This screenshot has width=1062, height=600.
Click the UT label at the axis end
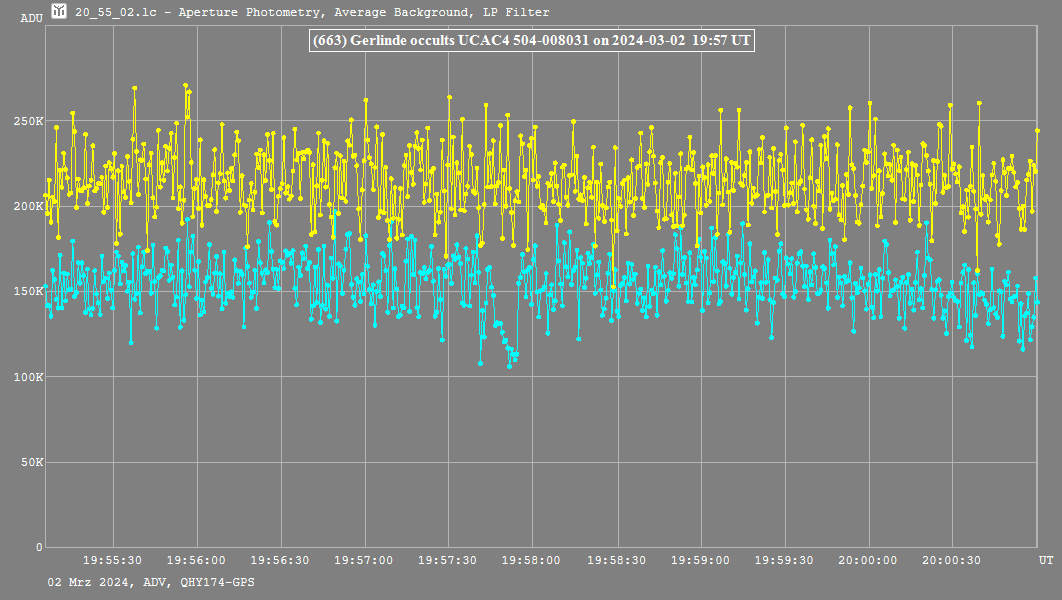(1045, 560)
